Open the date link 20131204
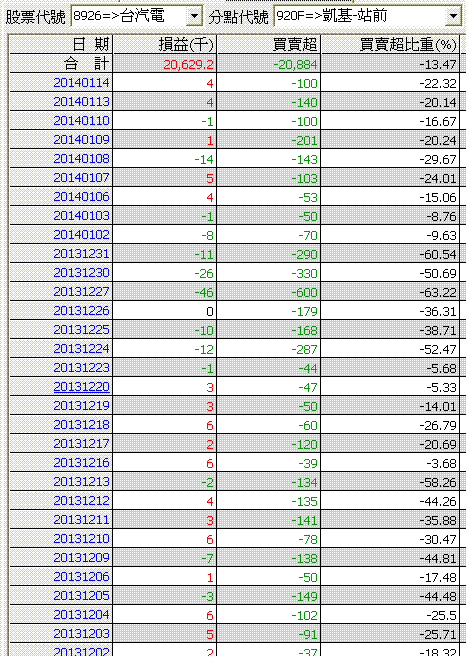This screenshot has width=466, height=659. 82,615
